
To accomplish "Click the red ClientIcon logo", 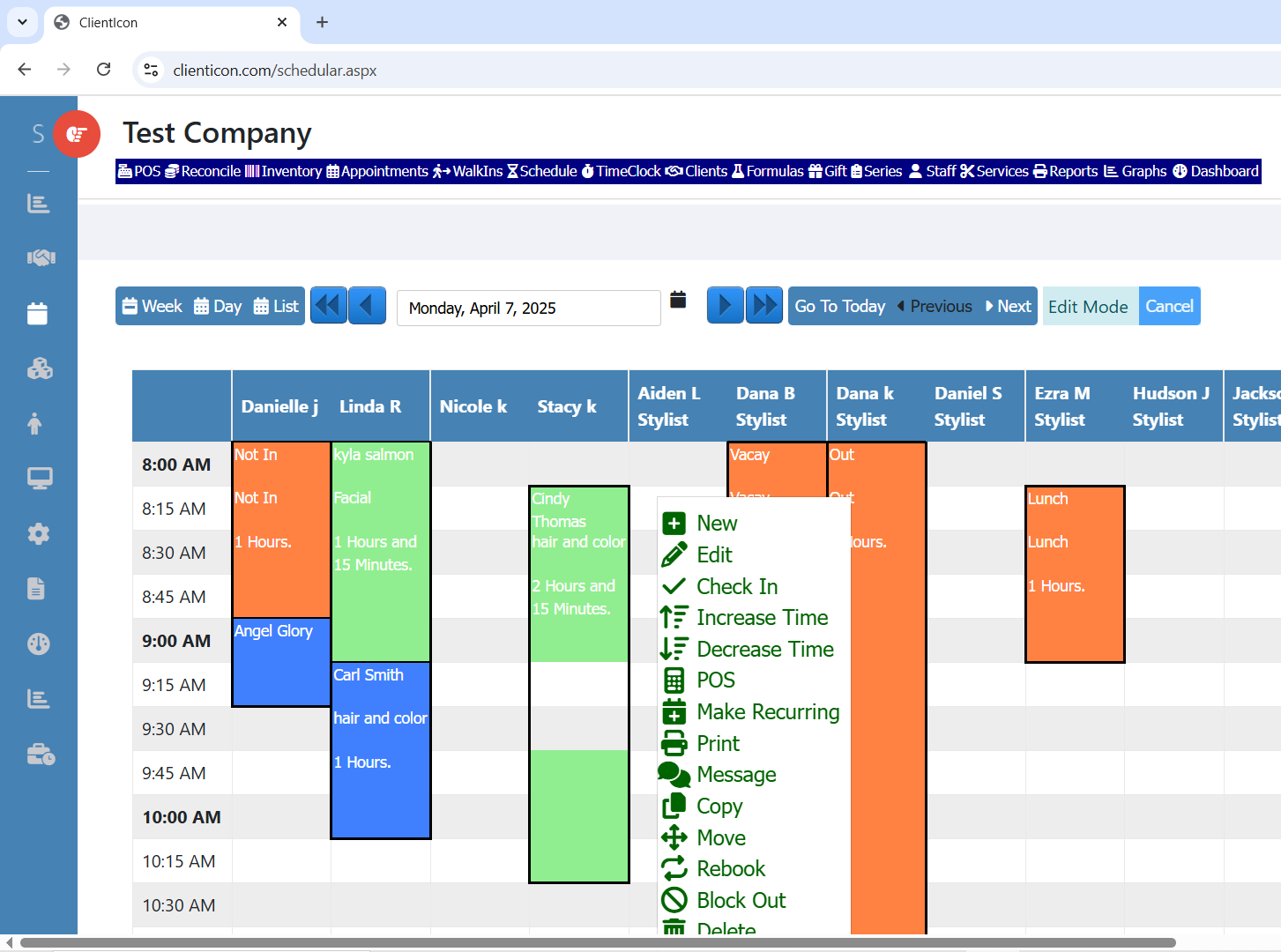I will (x=77, y=134).
